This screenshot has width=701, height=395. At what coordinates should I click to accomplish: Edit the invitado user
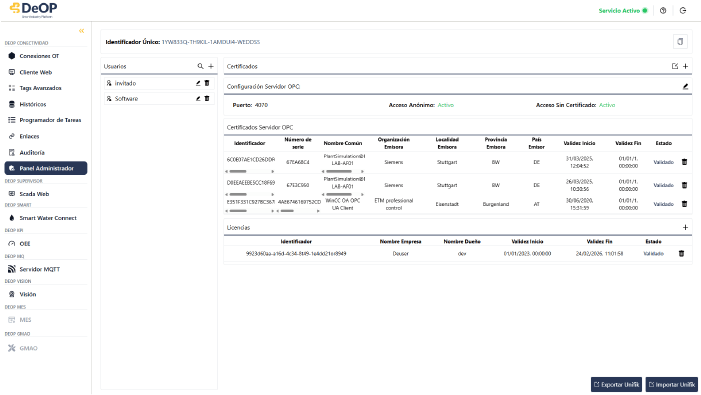pos(198,83)
